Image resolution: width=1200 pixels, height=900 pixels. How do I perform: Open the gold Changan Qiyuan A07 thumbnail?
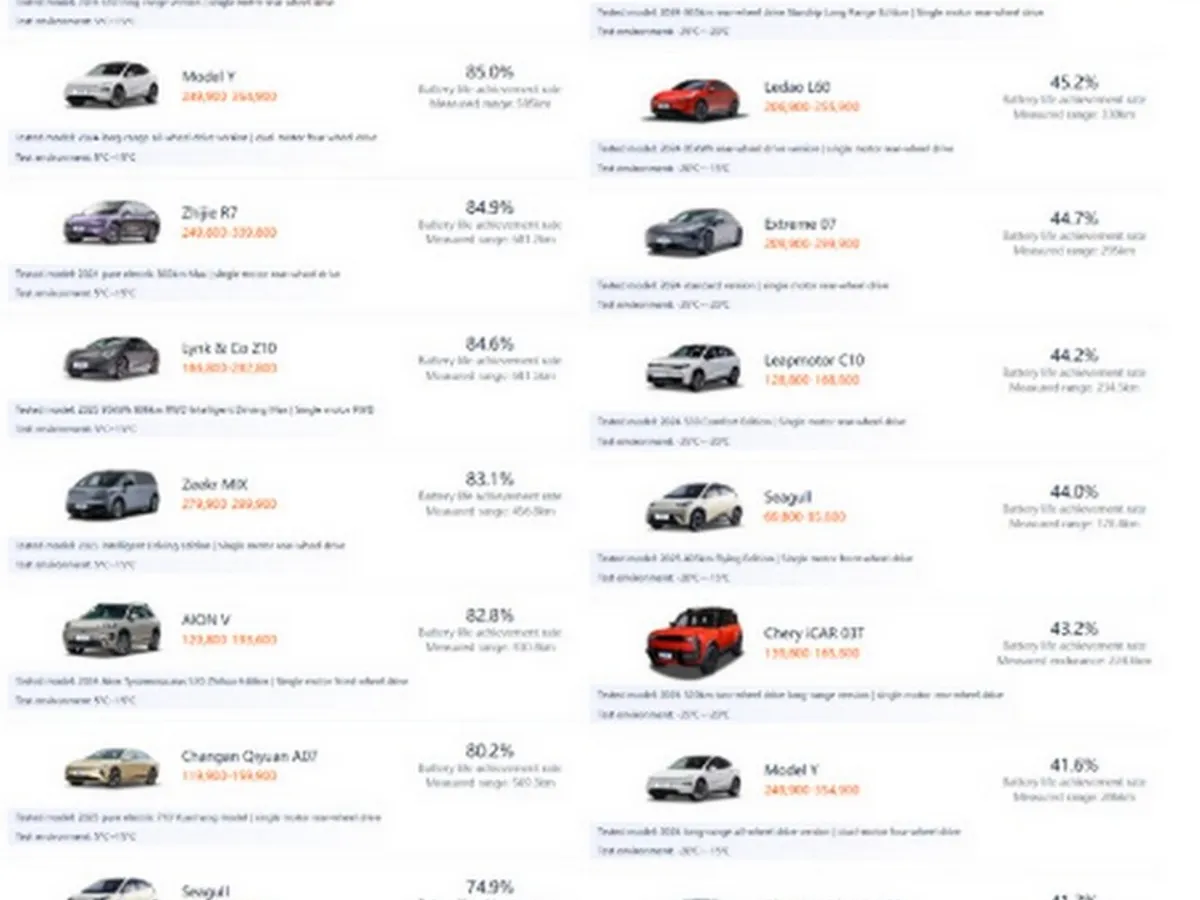coord(112,766)
